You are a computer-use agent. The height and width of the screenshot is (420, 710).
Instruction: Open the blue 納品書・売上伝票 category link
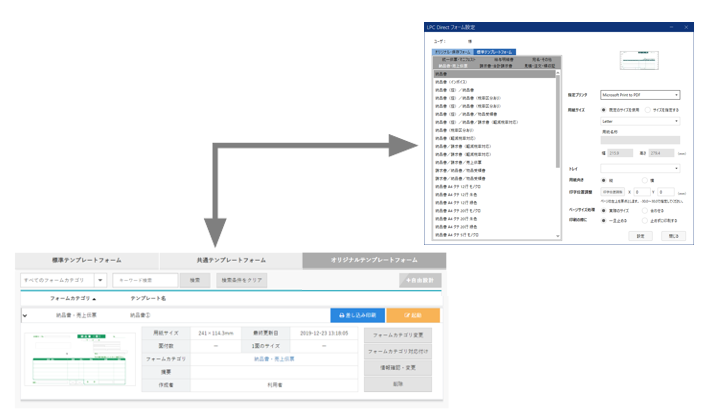pyautogui.click(x=274, y=359)
